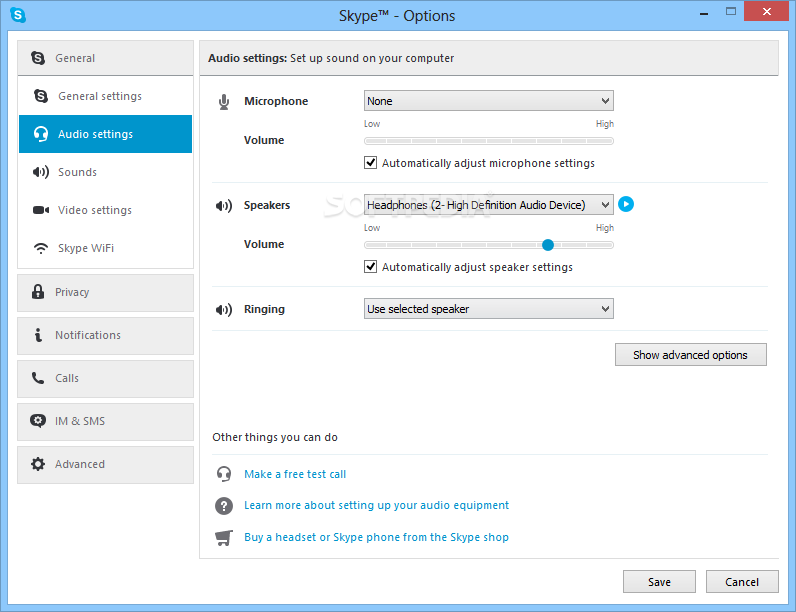Click the camera icon beside Video settings
The width and height of the screenshot is (796, 612).
[41, 210]
